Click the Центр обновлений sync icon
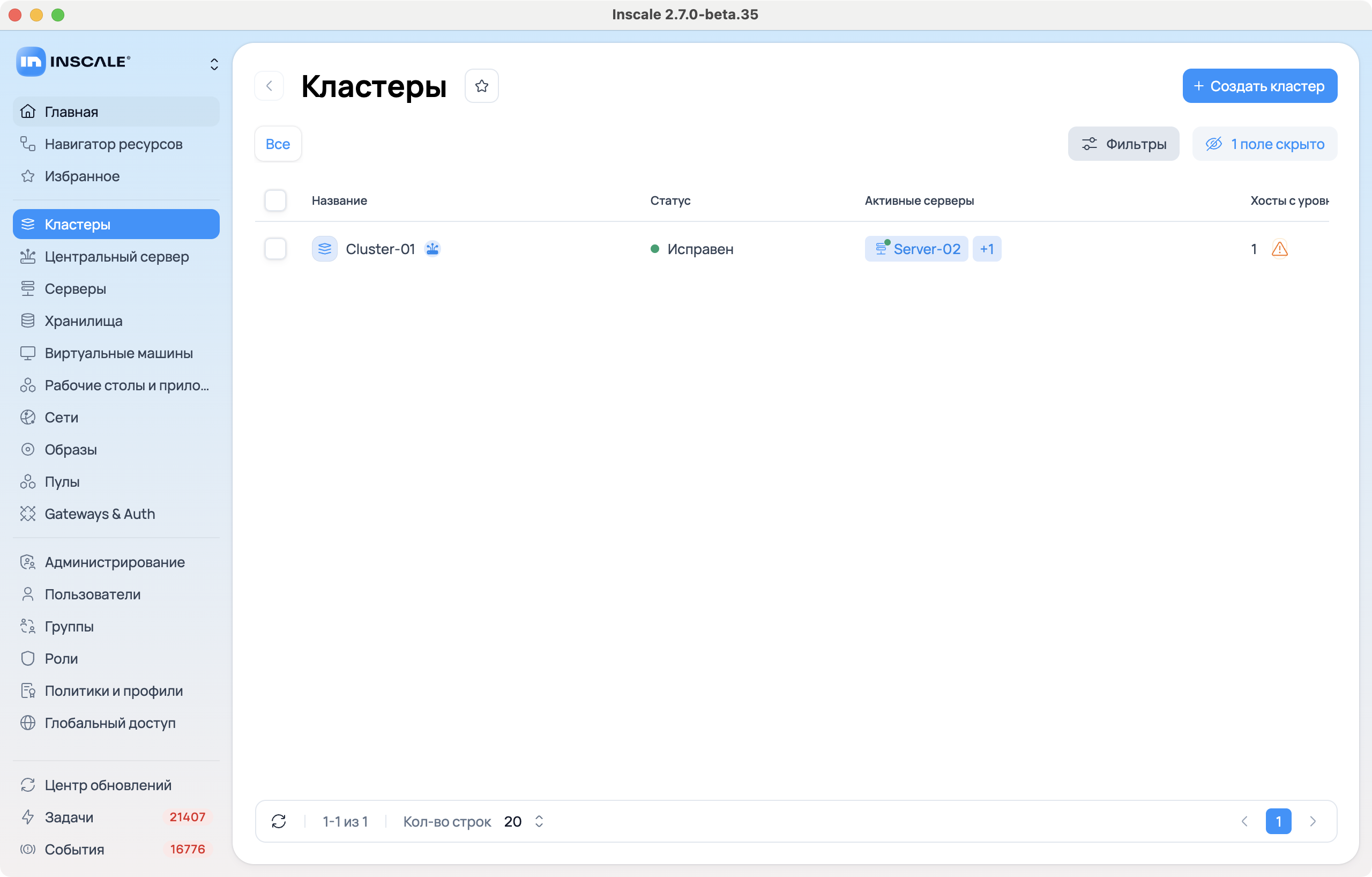The width and height of the screenshot is (1372, 877). pos(27,785)
